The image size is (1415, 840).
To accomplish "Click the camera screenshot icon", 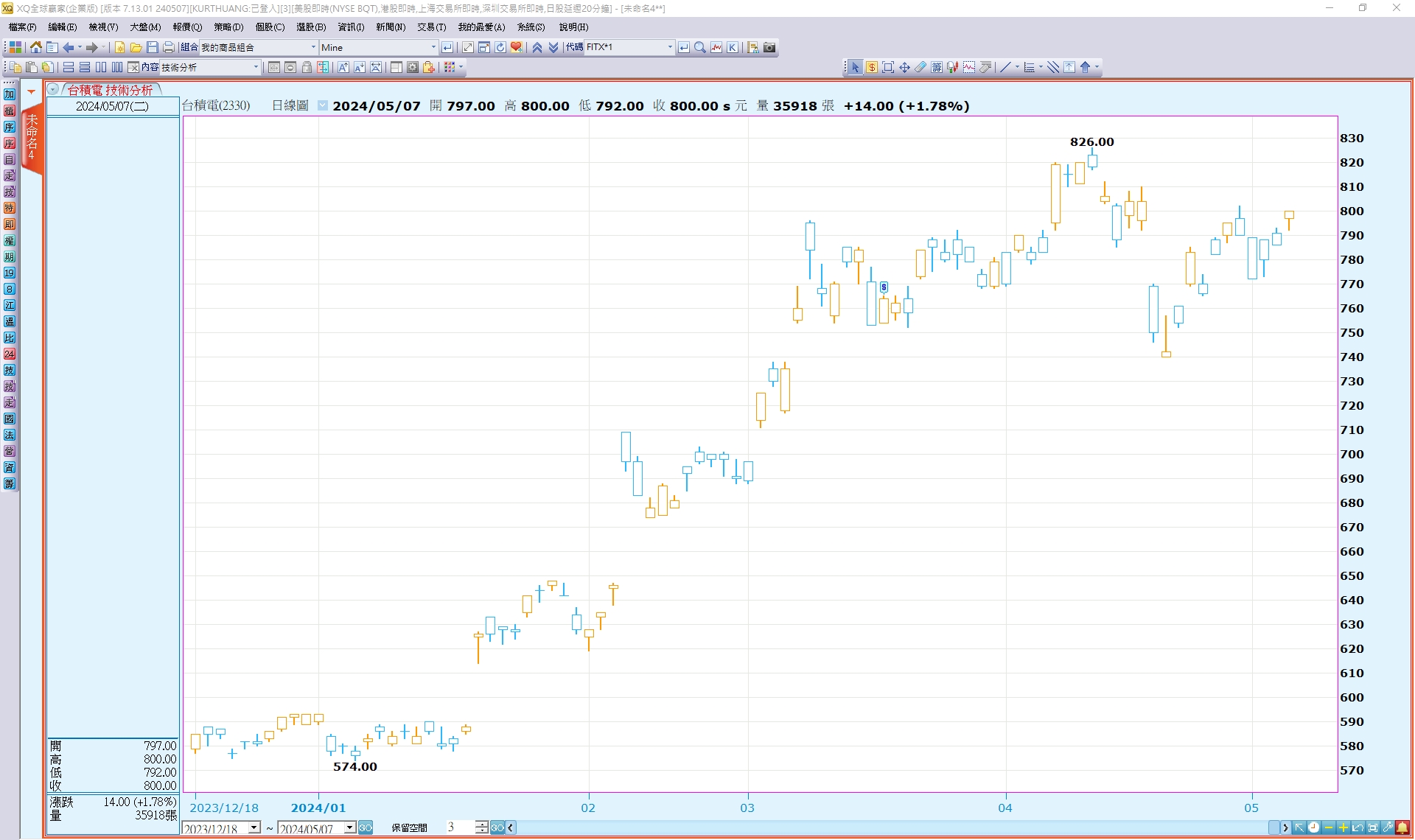I will click(x=769, y=47).
